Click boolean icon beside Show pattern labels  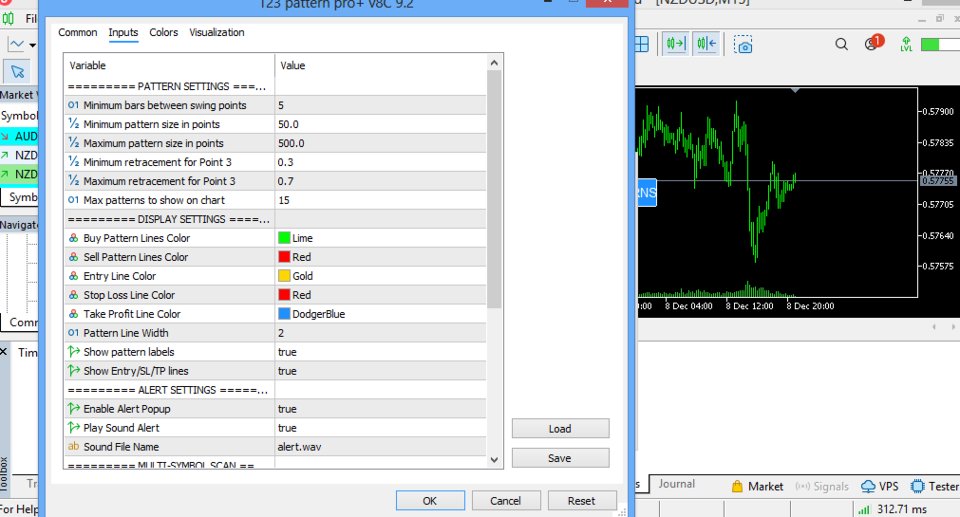73,352
